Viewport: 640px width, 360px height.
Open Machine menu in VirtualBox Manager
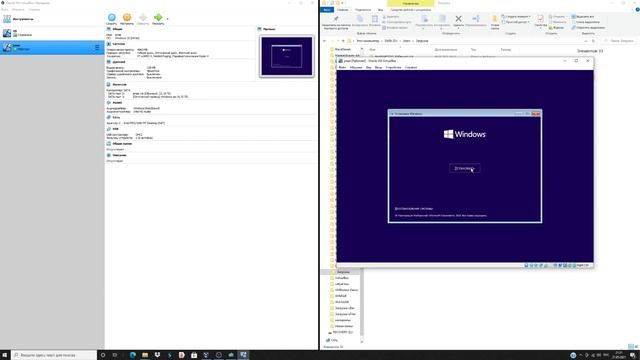(x=18, y=9)
